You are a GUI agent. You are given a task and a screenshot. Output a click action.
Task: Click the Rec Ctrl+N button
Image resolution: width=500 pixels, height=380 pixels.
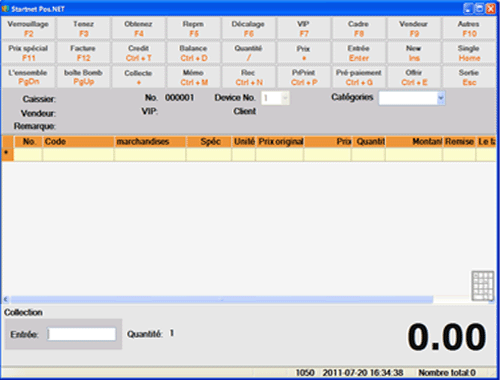click(x=248, y=77)
